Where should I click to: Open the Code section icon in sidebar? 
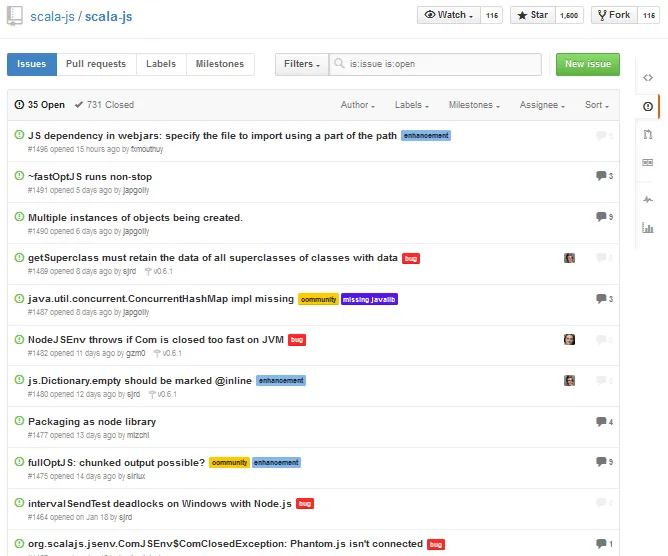(x=648, y=77)
